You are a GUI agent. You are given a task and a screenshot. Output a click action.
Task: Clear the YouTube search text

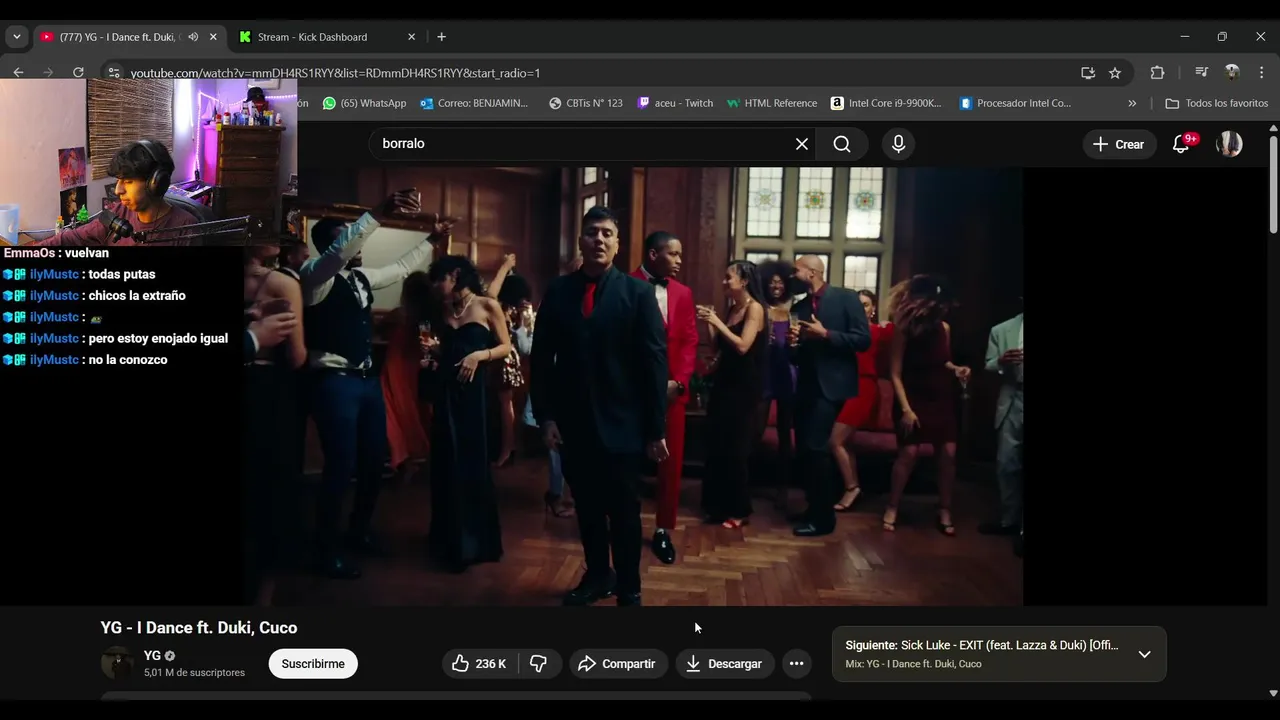coord(802,144)
